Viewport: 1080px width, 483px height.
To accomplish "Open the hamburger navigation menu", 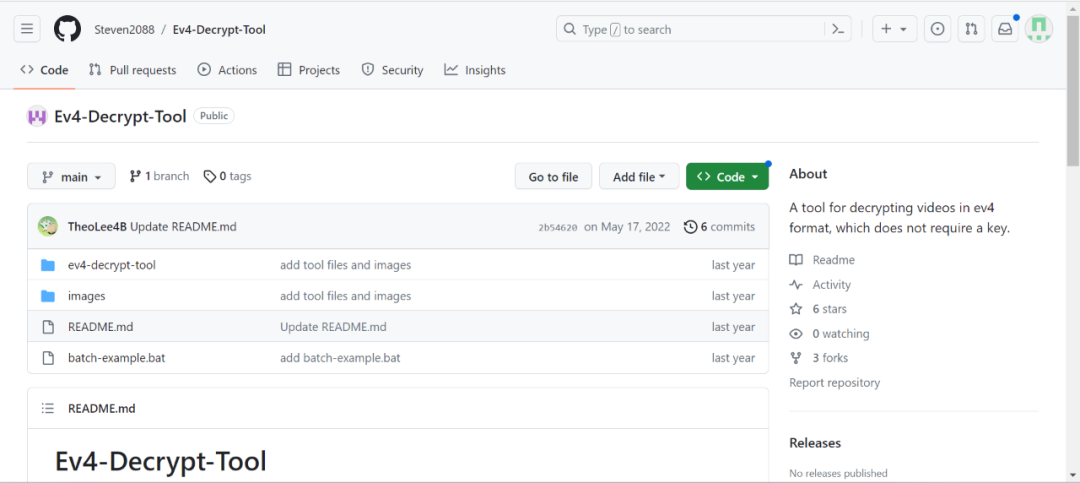I will pos(27,29).
